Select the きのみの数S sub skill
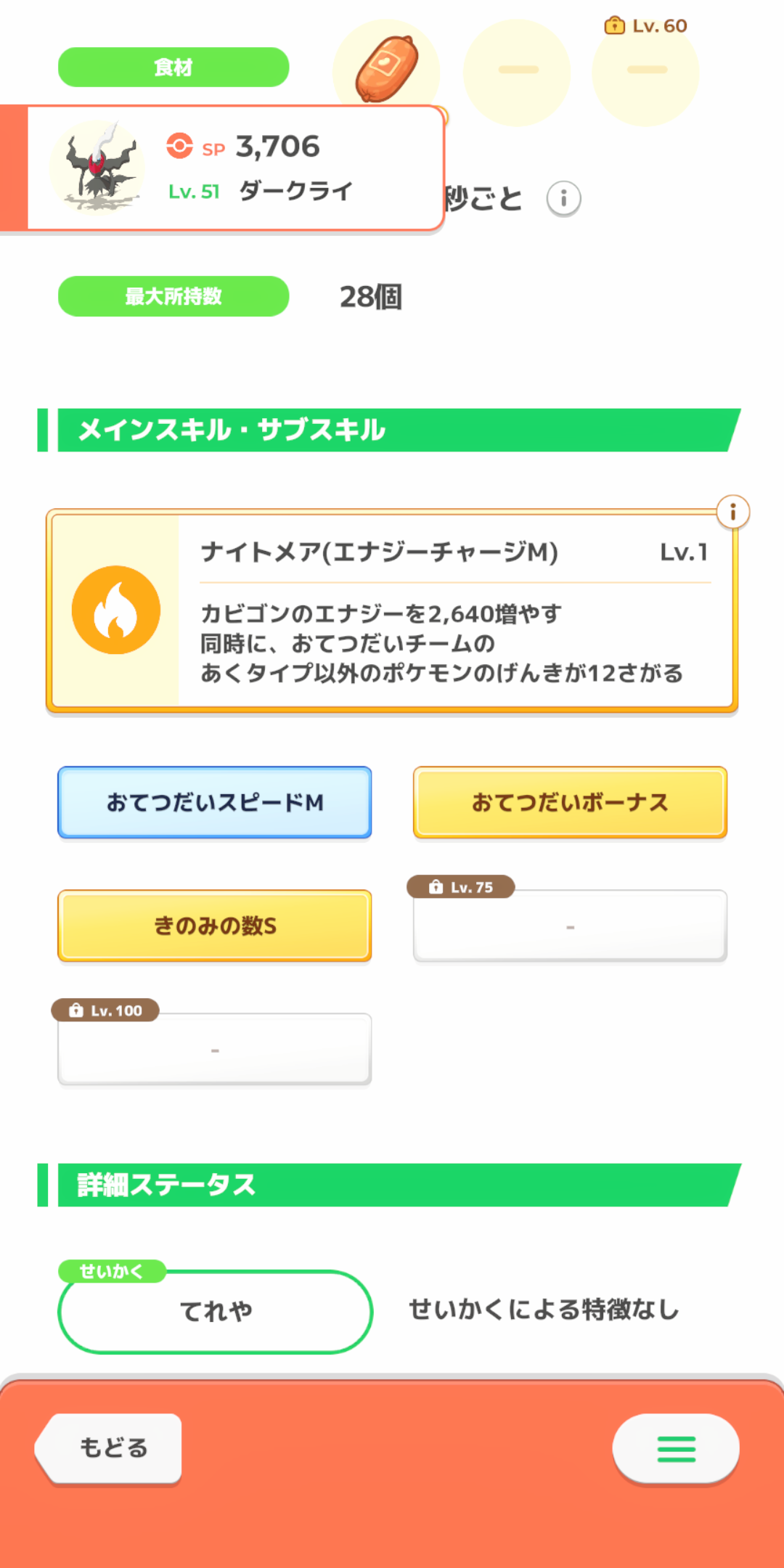This screenshot has height=1568, width=784. pyautogui.click(x=215, y=926)
